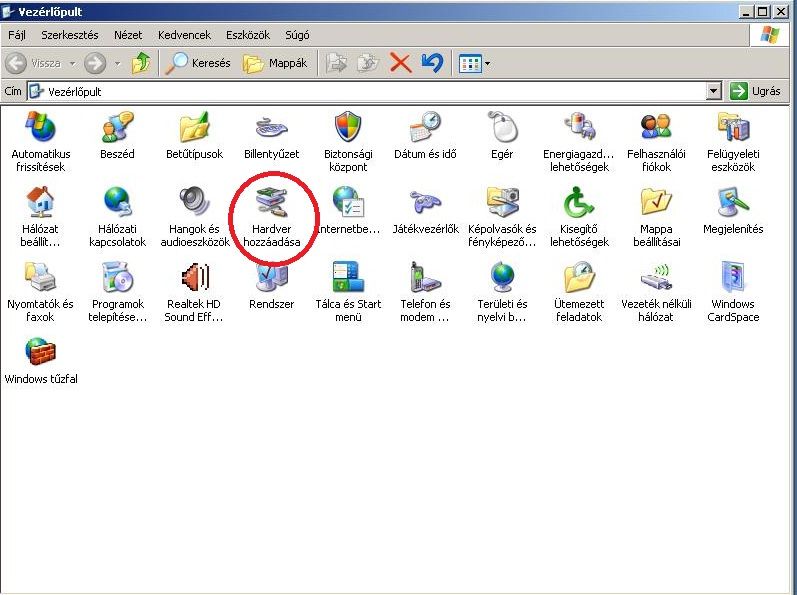Open the Eszközök menu
This screenshot has width=797, height=595.
pos(248,35)
